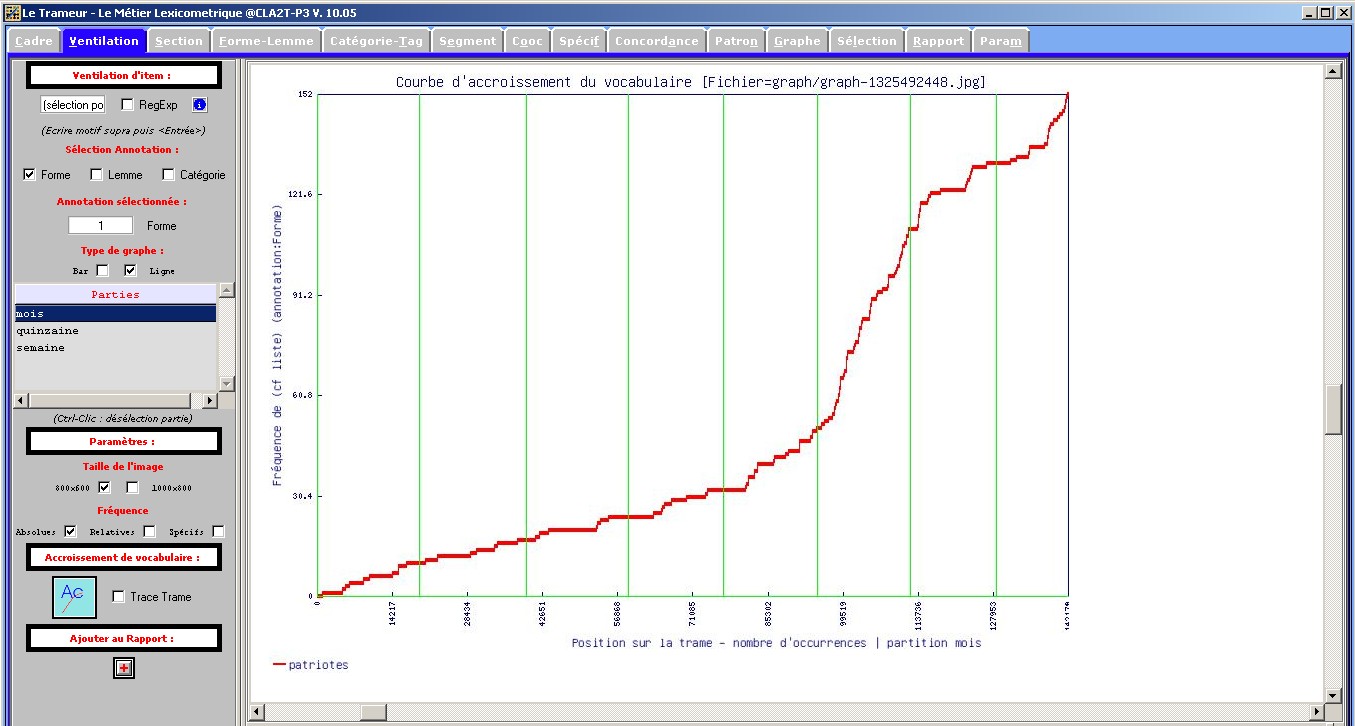Open the Patron tab
Viewport: 1355px width, 726px height.
point(736,40)
